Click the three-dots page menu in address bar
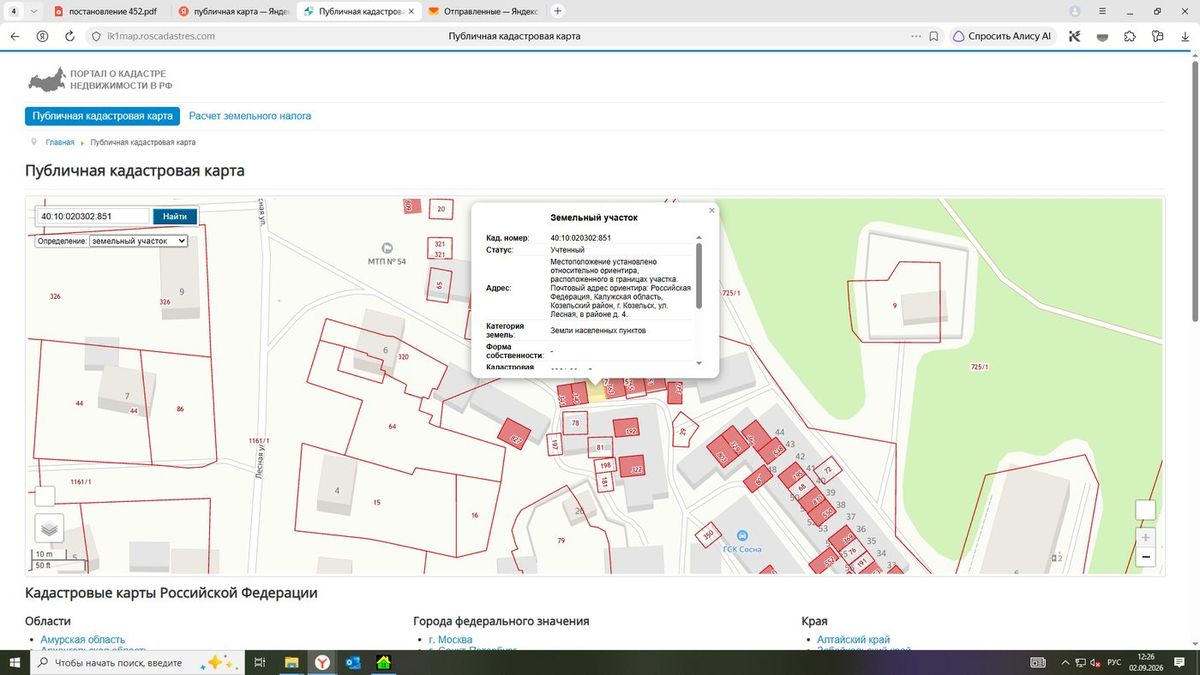1200x675 pixels. point(915,35)
